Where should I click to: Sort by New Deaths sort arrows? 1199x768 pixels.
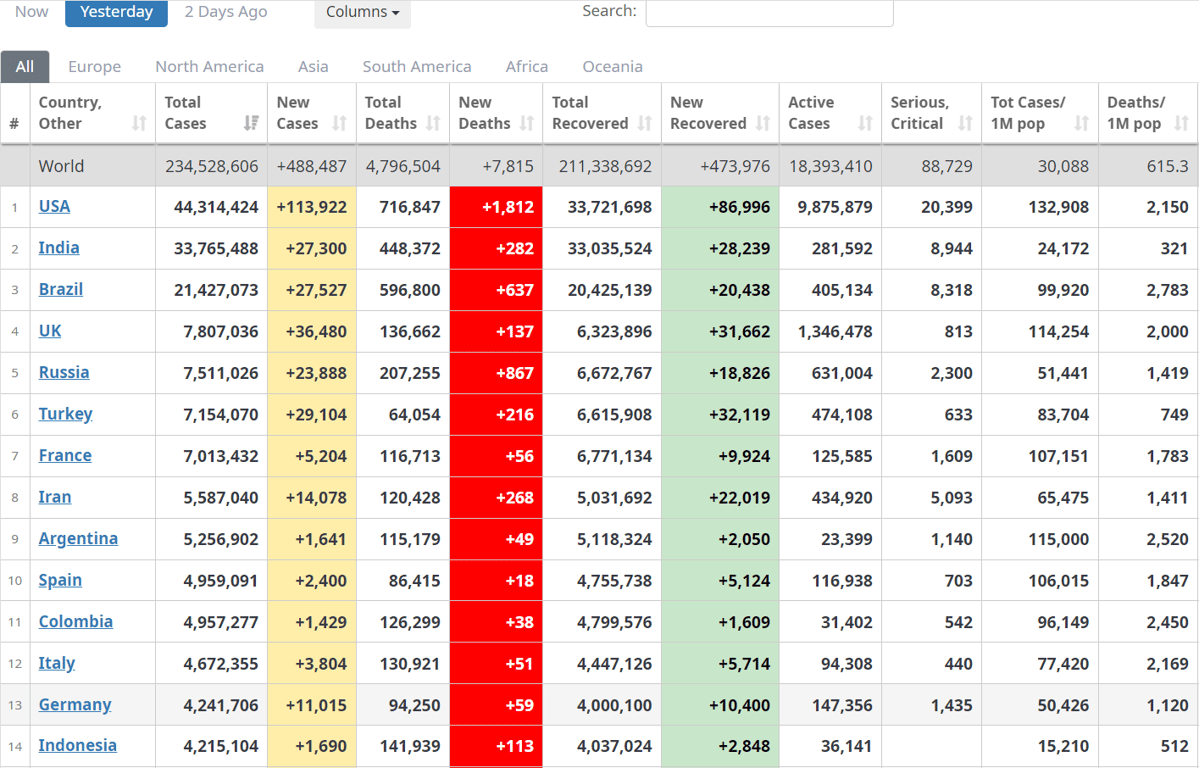pyautogui.click(x=527, y=123)
